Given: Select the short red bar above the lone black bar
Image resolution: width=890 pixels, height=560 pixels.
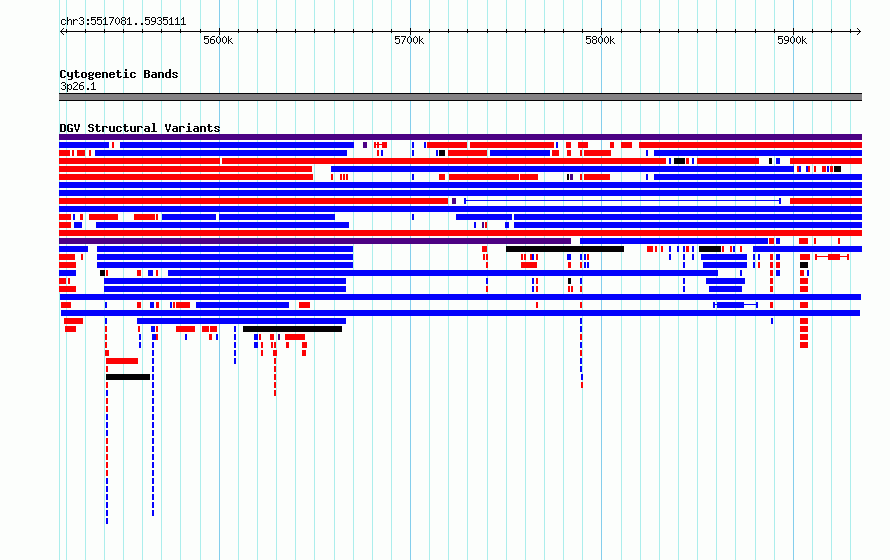Looking at the screenshot, I should click(x=122, y=361).
